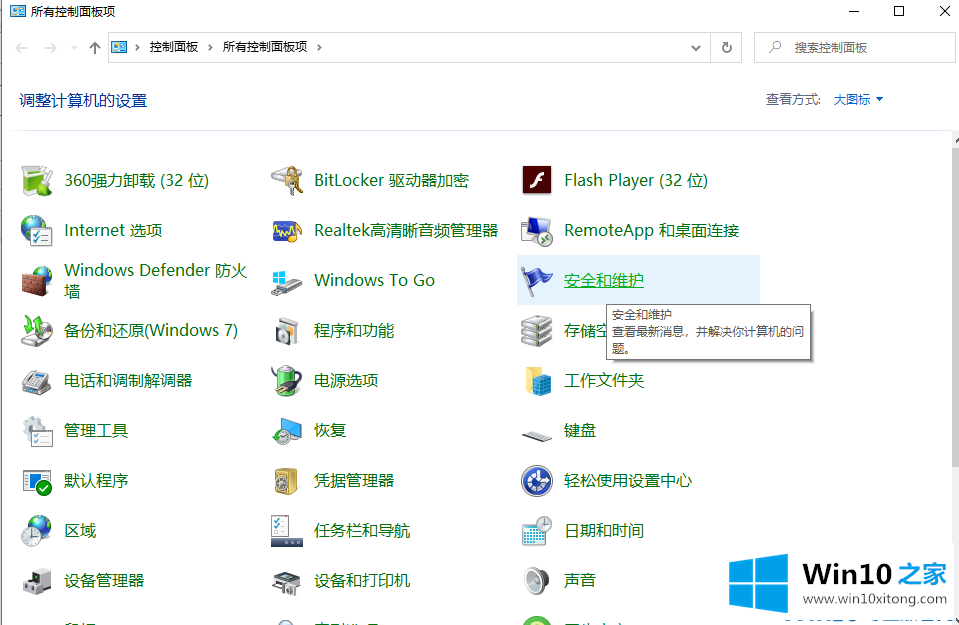This screenshot has height=625, width=959.
Task: Click the control panel icon in address bar
Action: click(119, 47)
